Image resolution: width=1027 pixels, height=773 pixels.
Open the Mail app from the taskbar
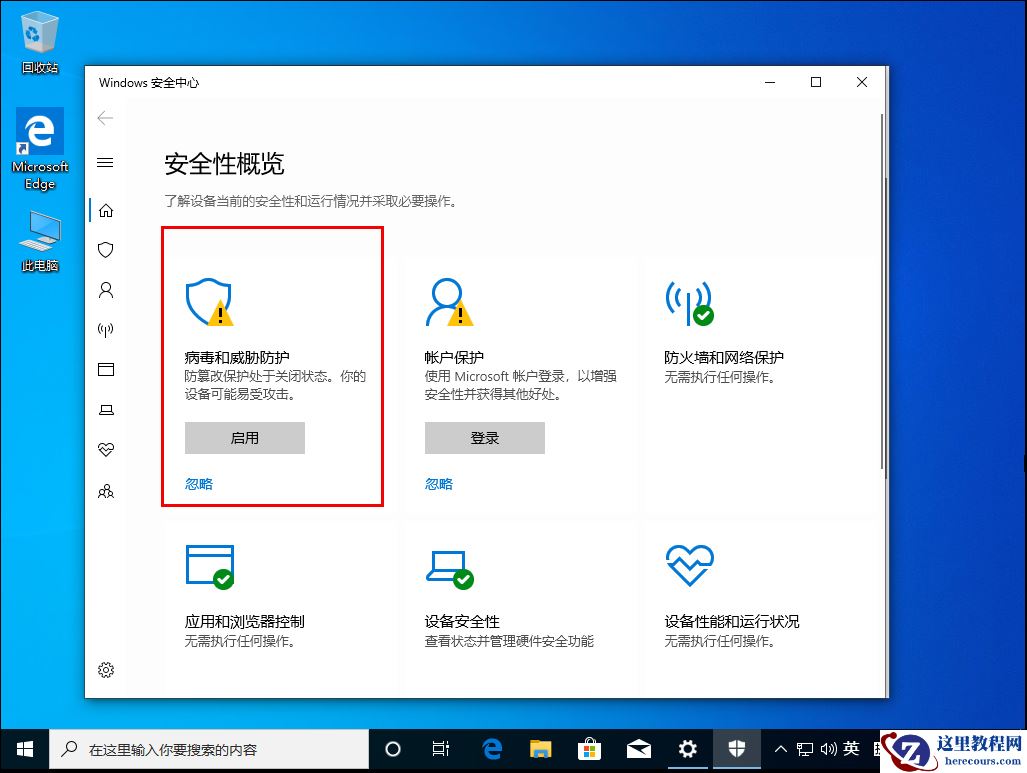639,748
